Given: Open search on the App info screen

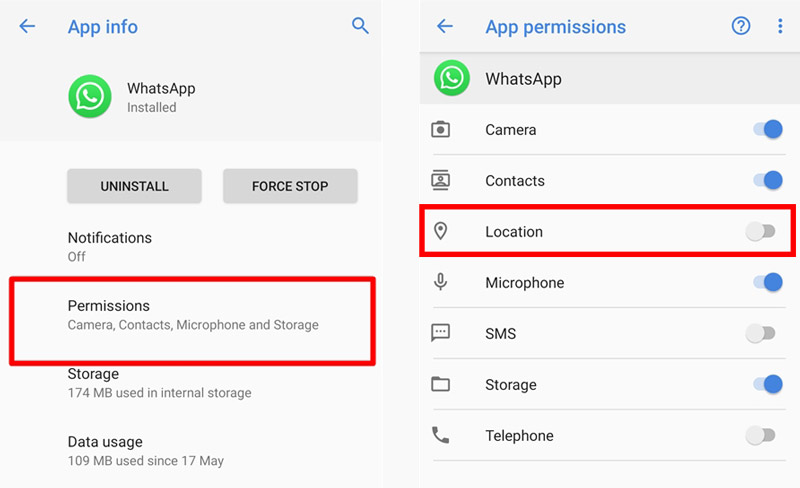Looking at the screenshot, I should tap(360, 26).
